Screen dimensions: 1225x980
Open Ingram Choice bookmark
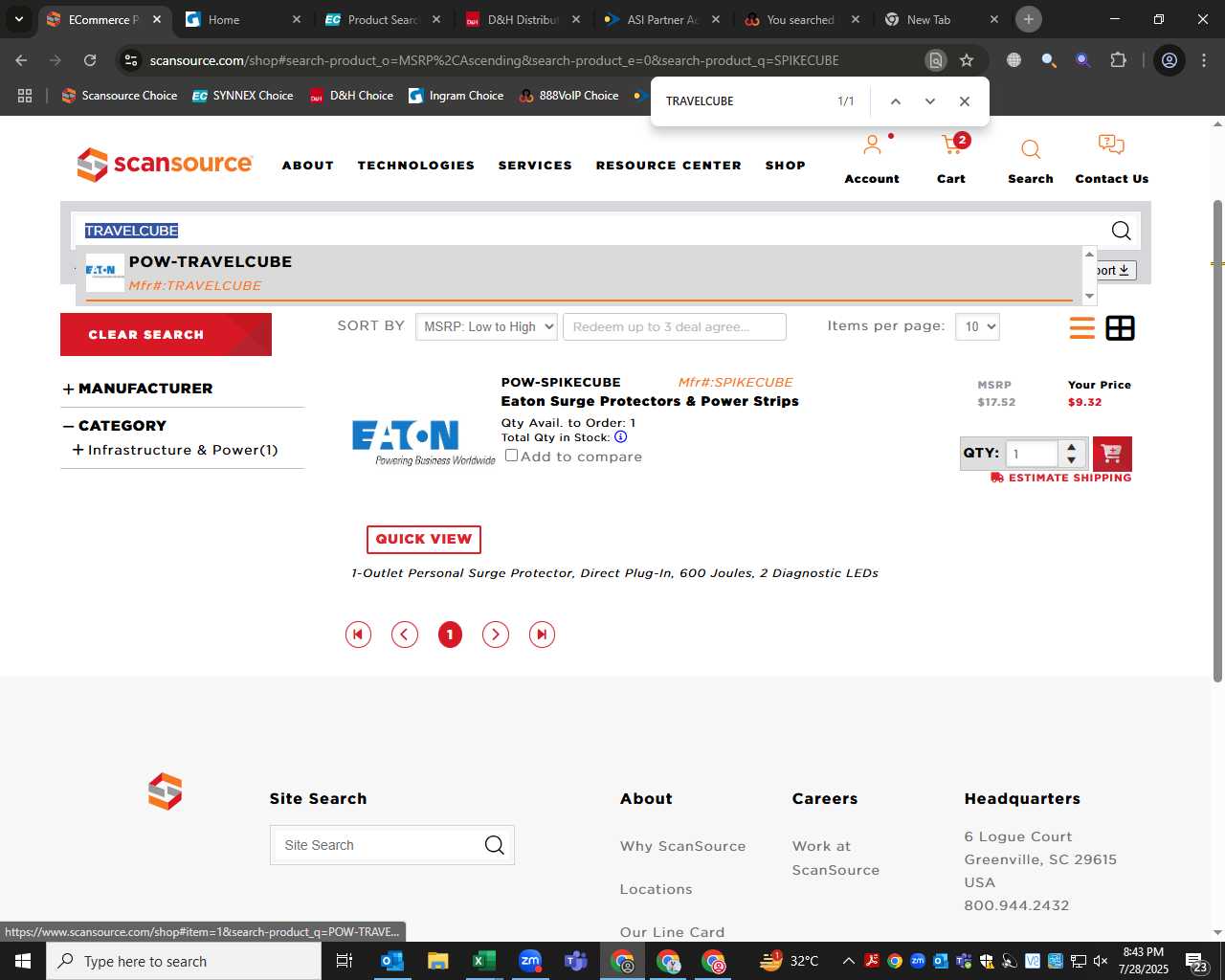coord(457,96)
